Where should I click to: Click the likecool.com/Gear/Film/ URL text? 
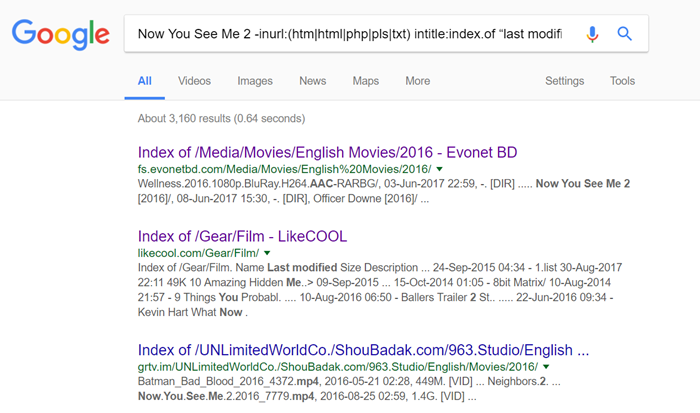point(198,253)
